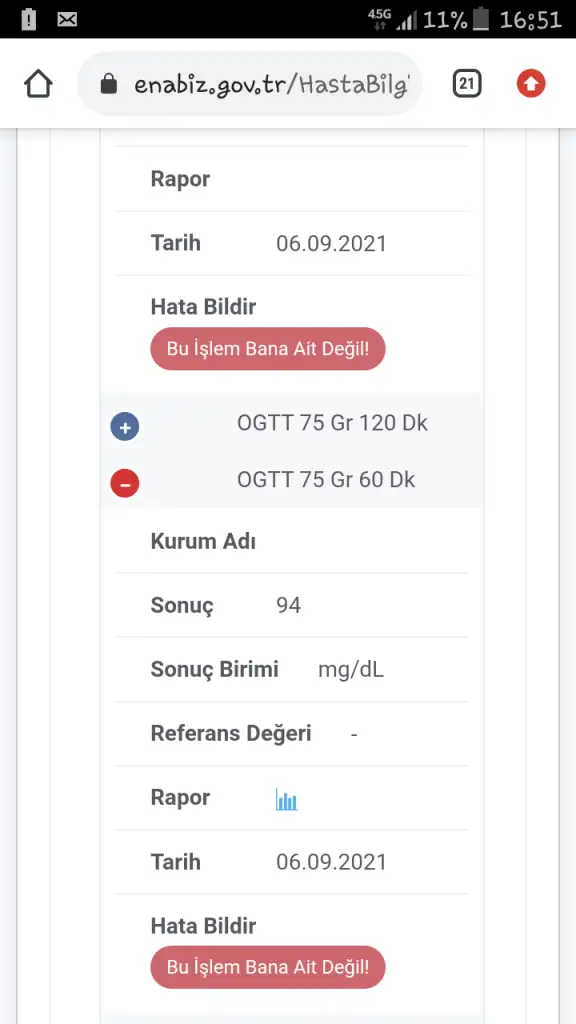Tap the lower Bu İşlem Bana Ait Değil! button
576x1024 pixels.
pos(268,967)
